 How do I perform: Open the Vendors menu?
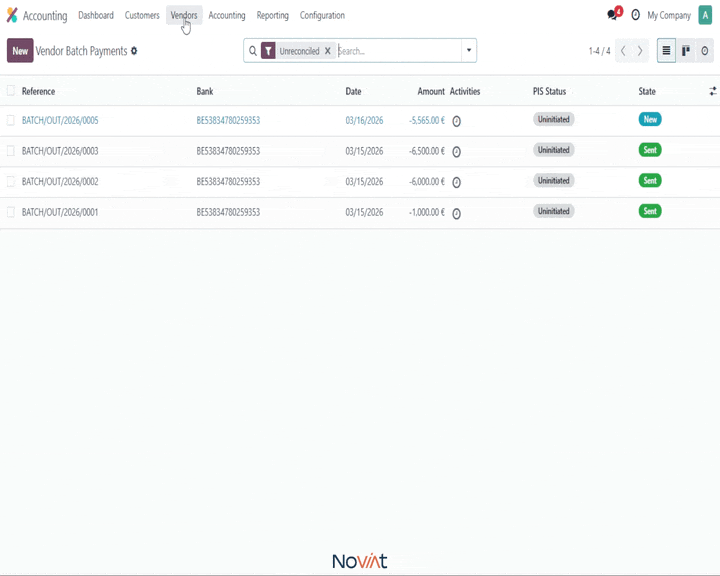pyautogui.click(x=184, y=15)
